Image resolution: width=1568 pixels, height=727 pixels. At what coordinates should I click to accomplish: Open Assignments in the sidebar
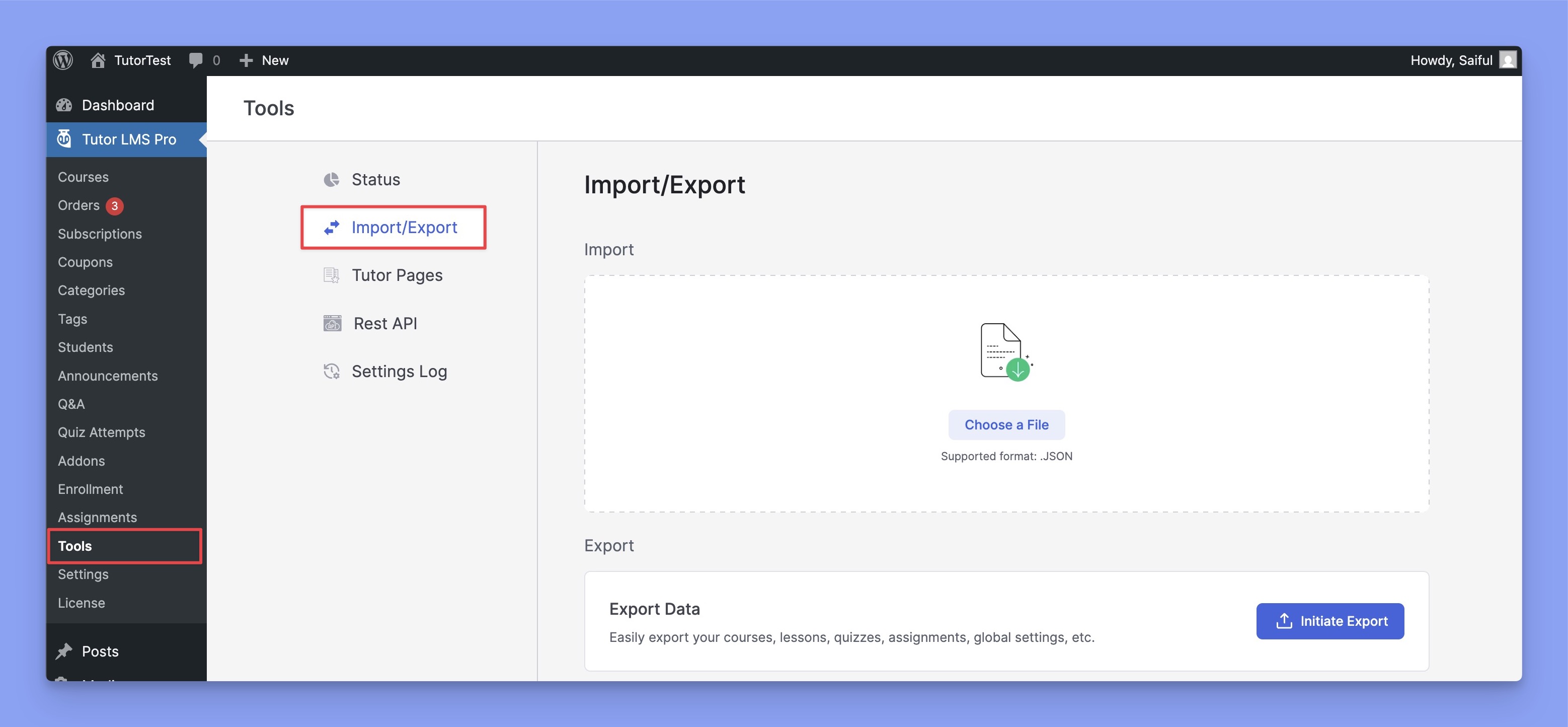(x=98, y=518)
